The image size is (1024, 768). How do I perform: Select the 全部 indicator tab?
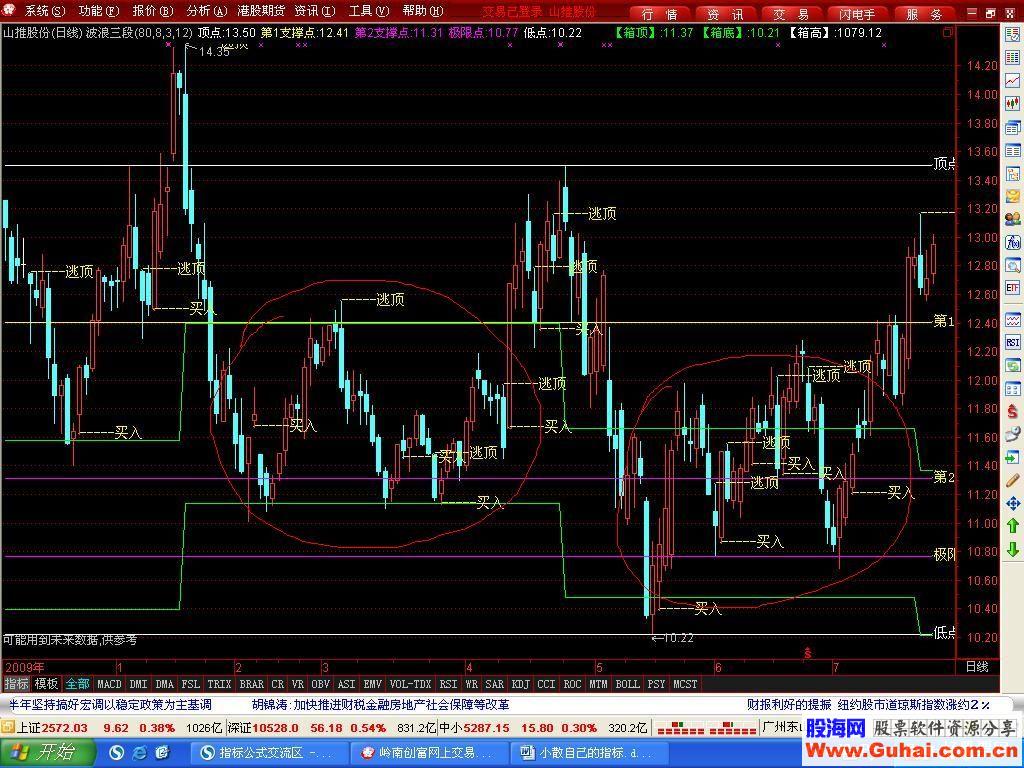[77, 684]
